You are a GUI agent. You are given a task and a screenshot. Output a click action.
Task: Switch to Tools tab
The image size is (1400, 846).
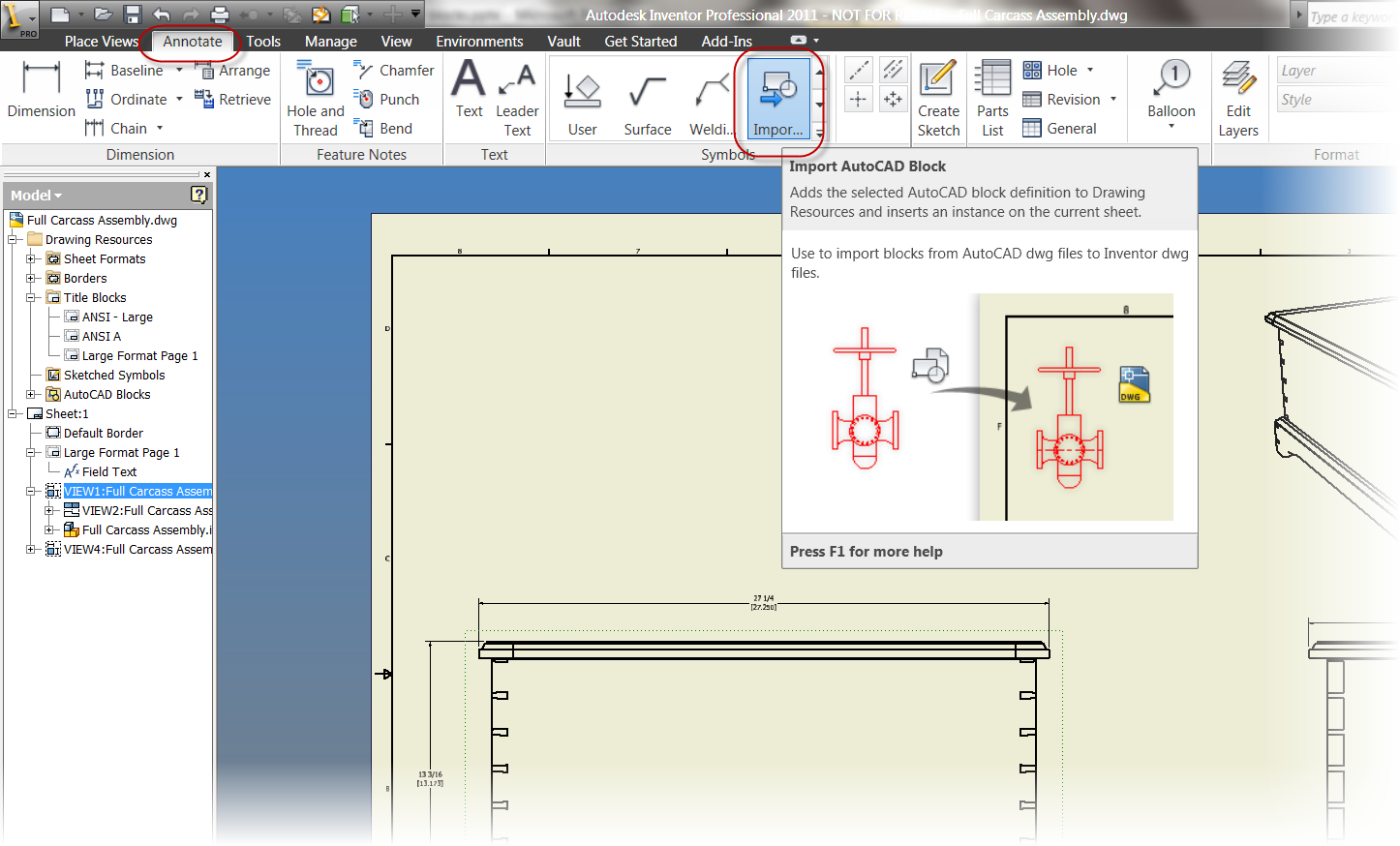(x=263, y=41)
